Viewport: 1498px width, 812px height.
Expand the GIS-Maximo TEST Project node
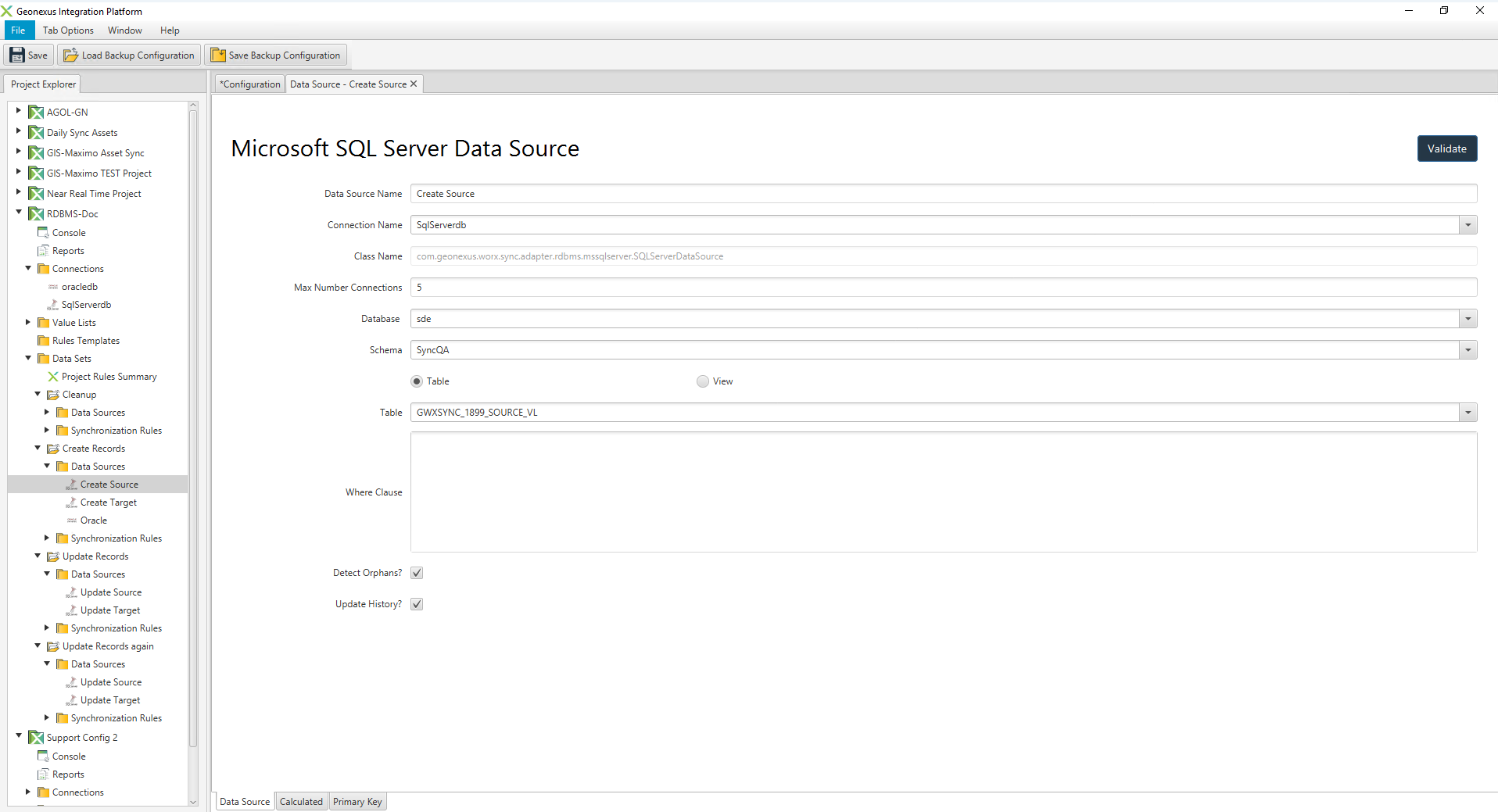tap(19, 171)
